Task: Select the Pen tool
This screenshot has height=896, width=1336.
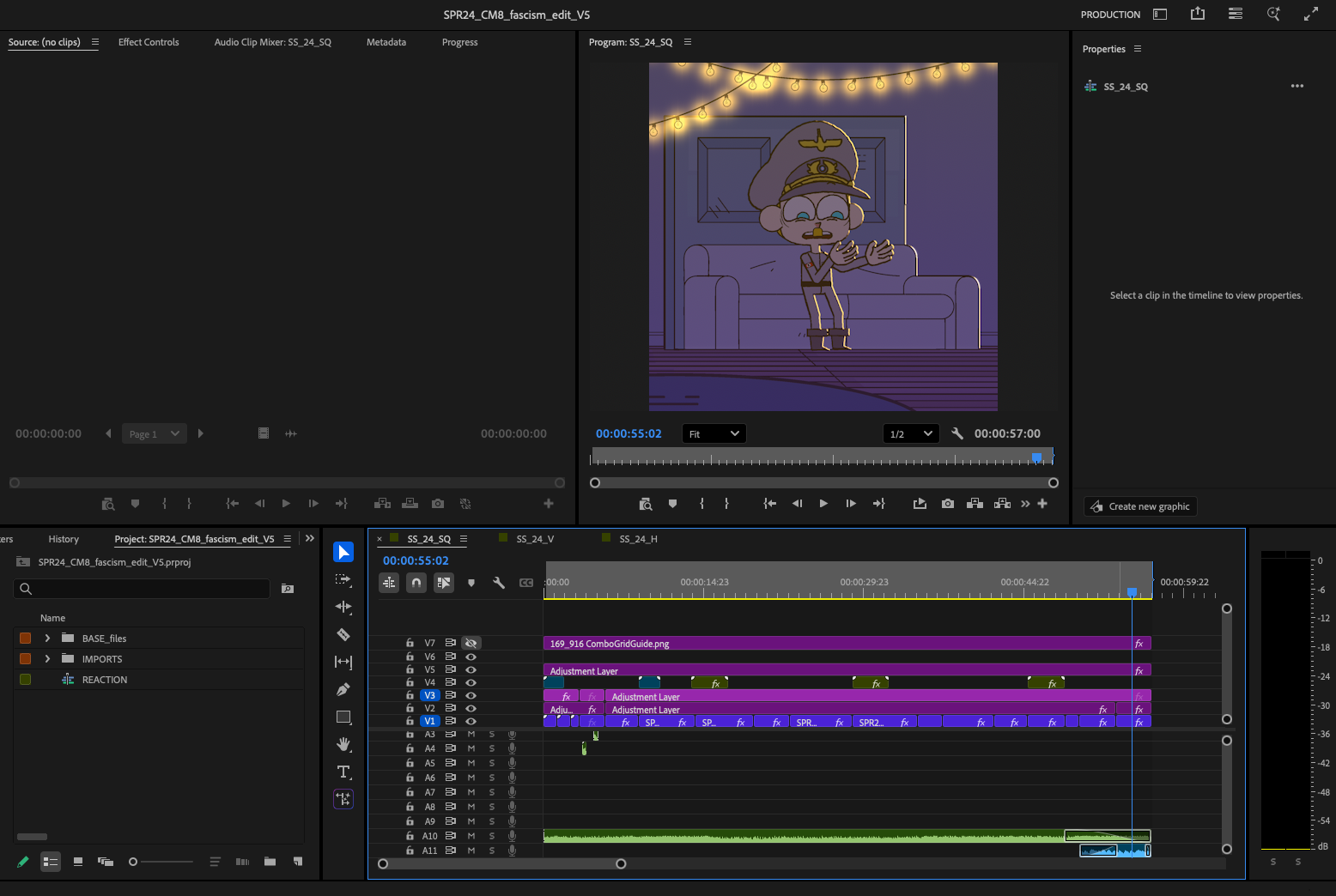Action: (343, 689)
